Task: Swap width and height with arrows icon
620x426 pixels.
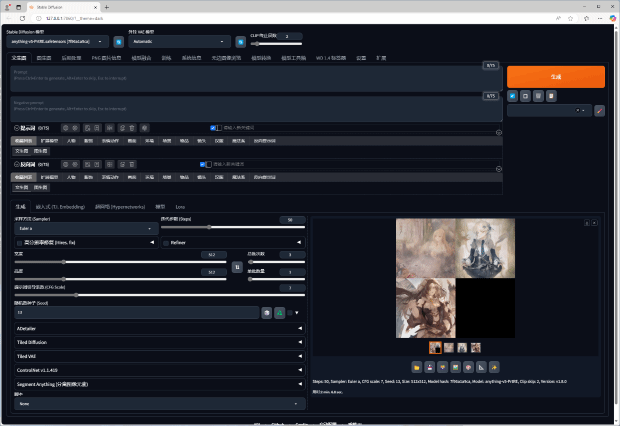Action: 237,267
